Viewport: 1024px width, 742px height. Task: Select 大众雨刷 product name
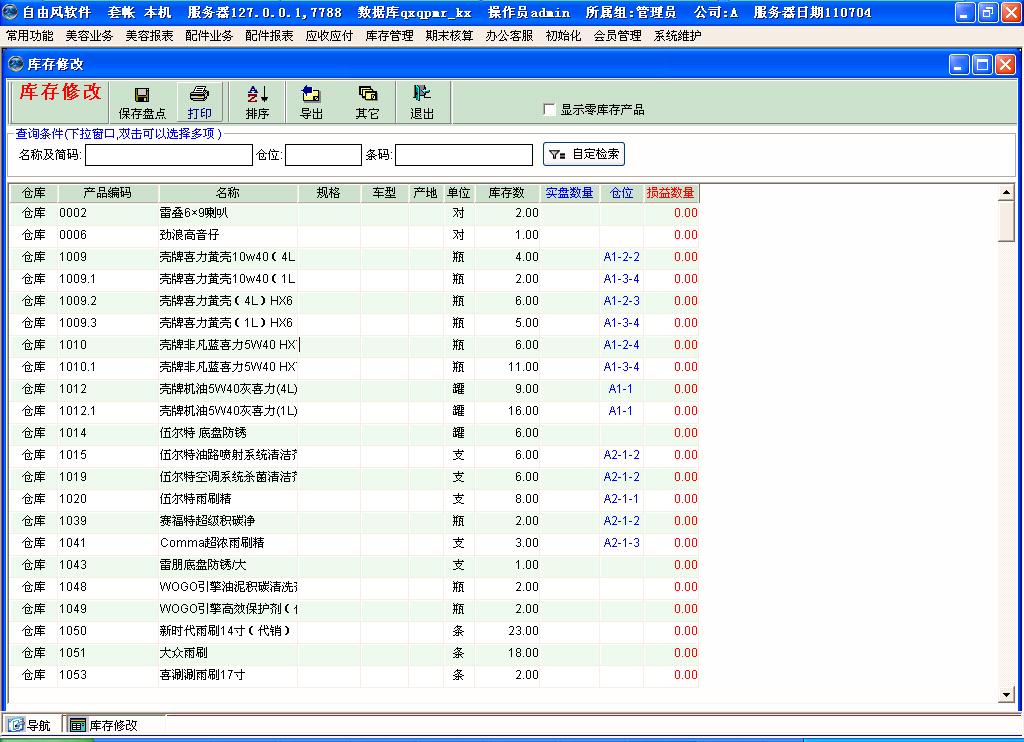[184, 653]
